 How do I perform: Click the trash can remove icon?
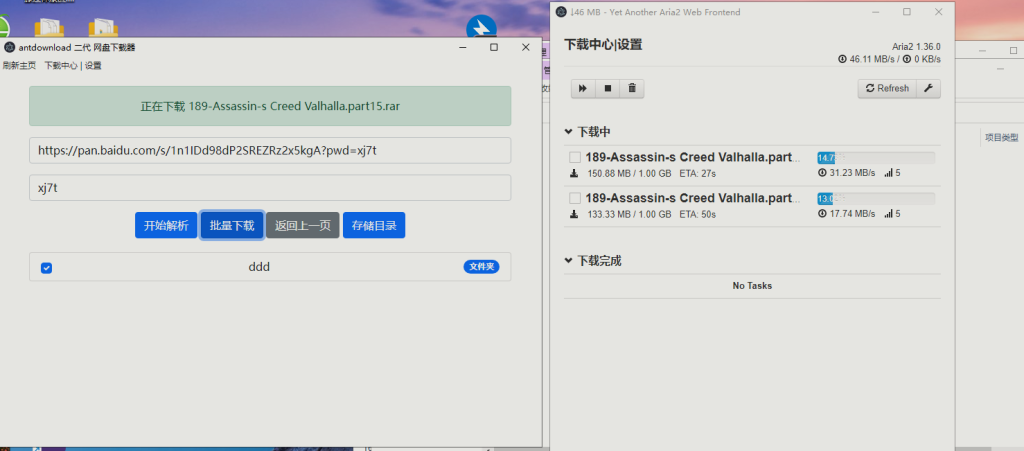pyautogui.click(x=631, y=88)
